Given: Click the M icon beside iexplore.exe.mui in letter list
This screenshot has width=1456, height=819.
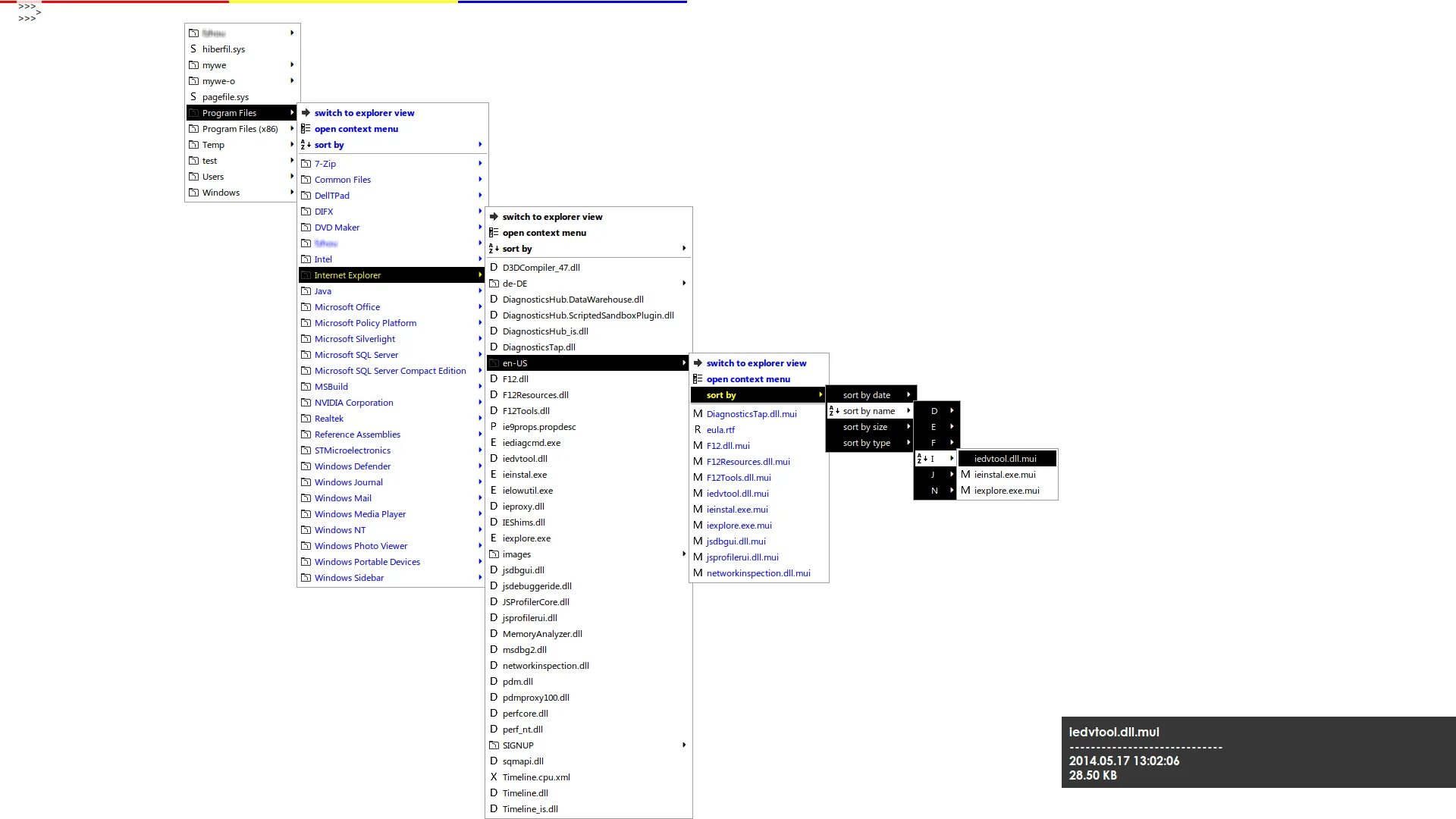Looking at the screenshot, I should (x=965, y=491).
